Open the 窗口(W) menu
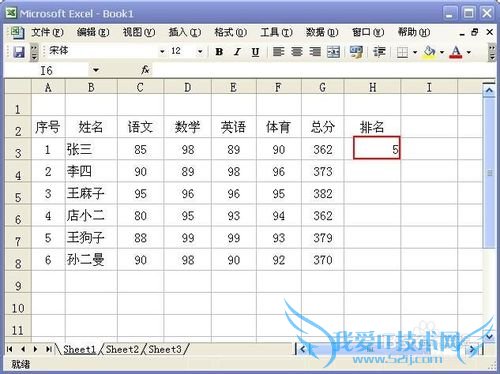 pyautogui.click(x=368, y=32)
